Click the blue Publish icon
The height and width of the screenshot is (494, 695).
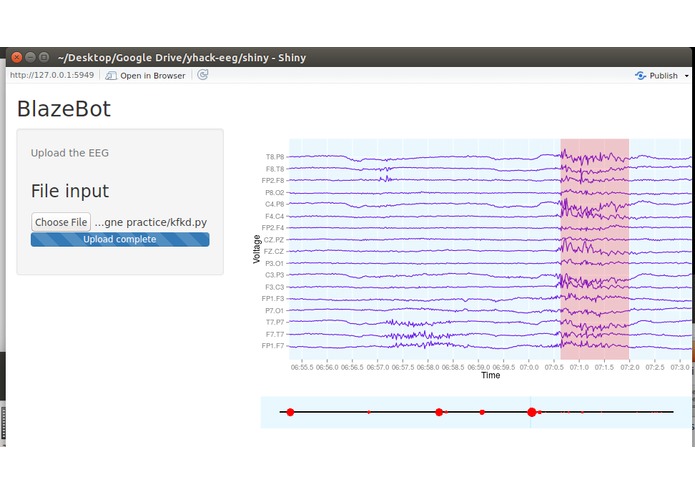pyautogui.click(x=640, y=76)
